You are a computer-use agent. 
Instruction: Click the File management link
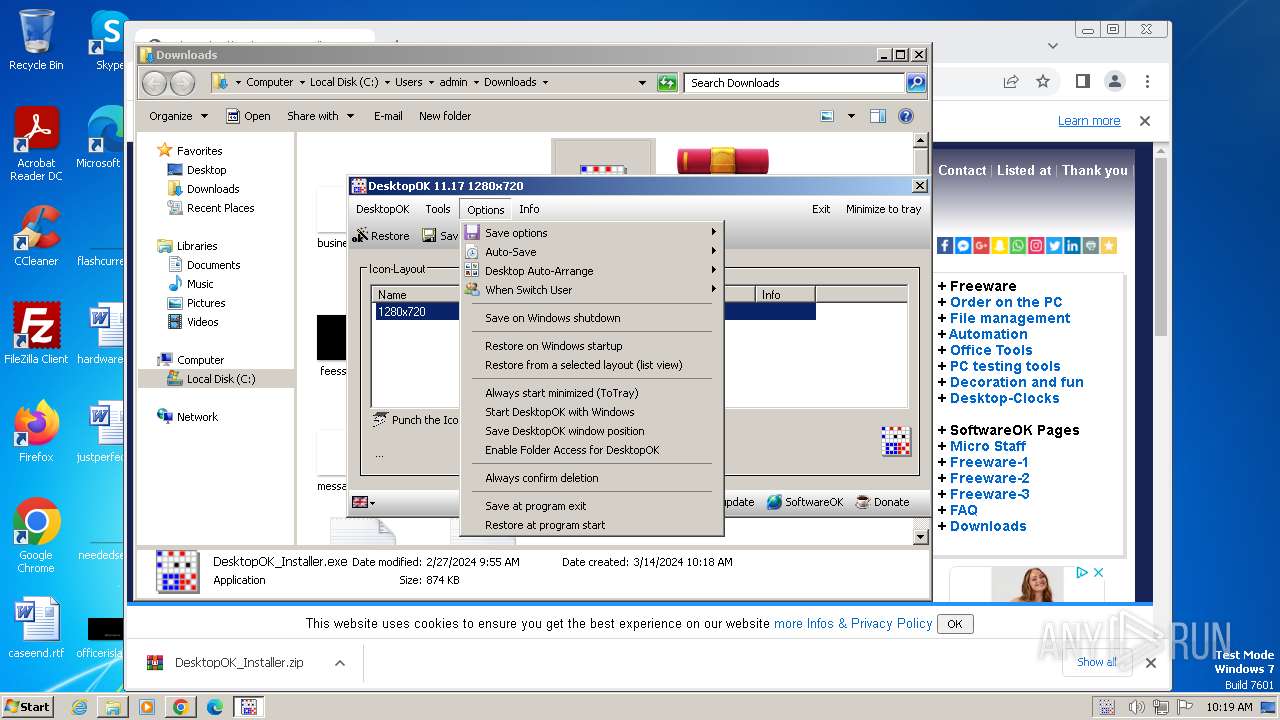[1010, 318]
